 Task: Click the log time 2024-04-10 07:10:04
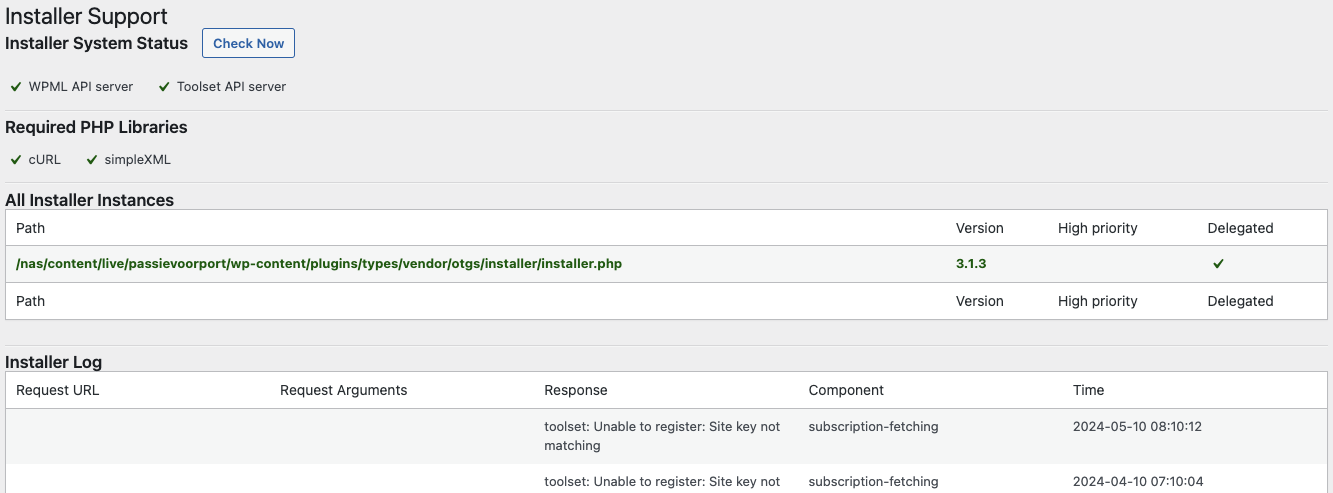(1137, 481)
